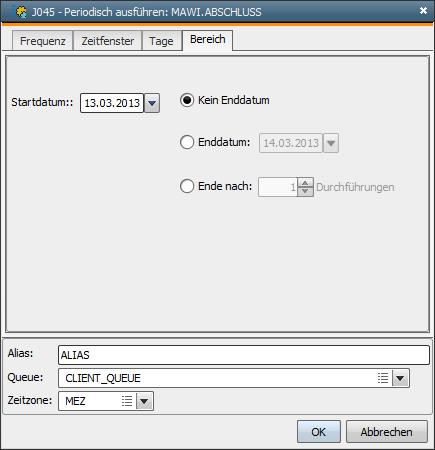Switch to the Frequenz tab
The width and height of the screenshot is (435, 450).
[x=43, y=41]
